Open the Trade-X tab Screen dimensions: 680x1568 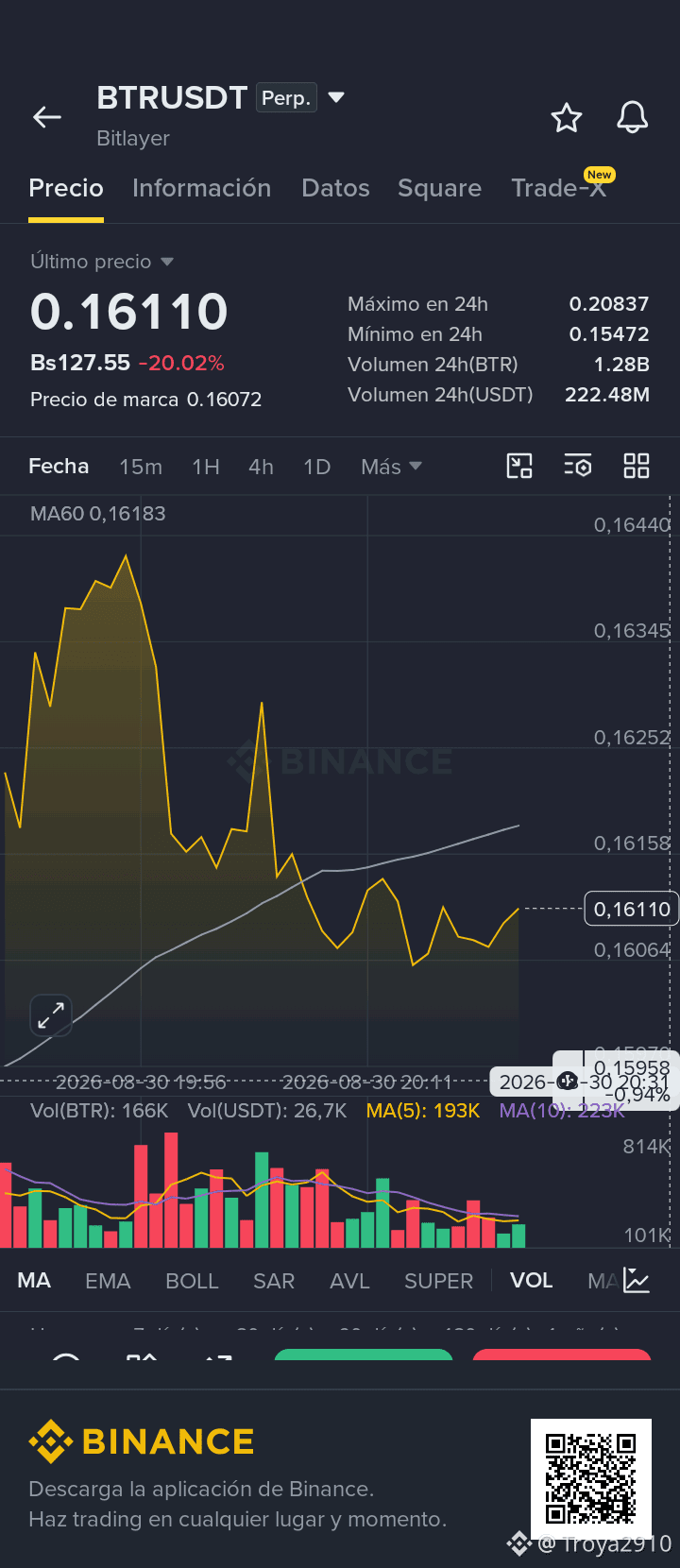(558, 188)
